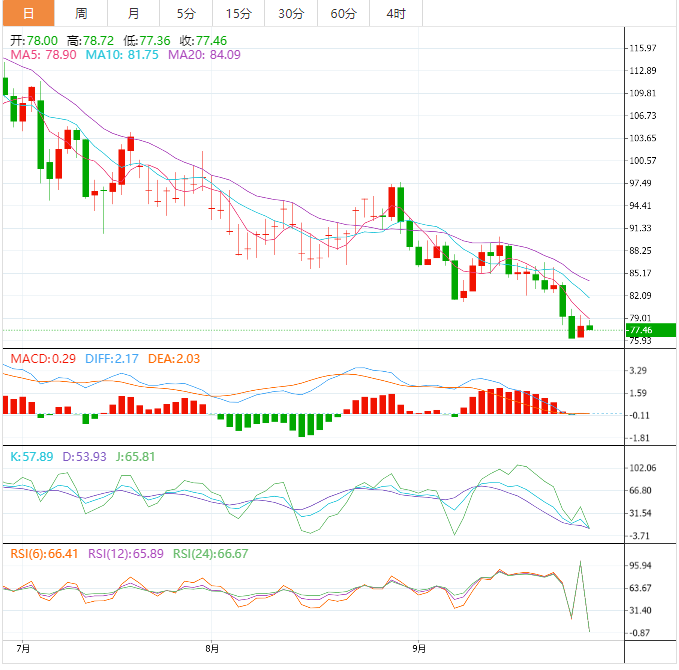Click the 91.33 price axis label
This screenshot has height=670, width=679.
click(x=640, y=228)
